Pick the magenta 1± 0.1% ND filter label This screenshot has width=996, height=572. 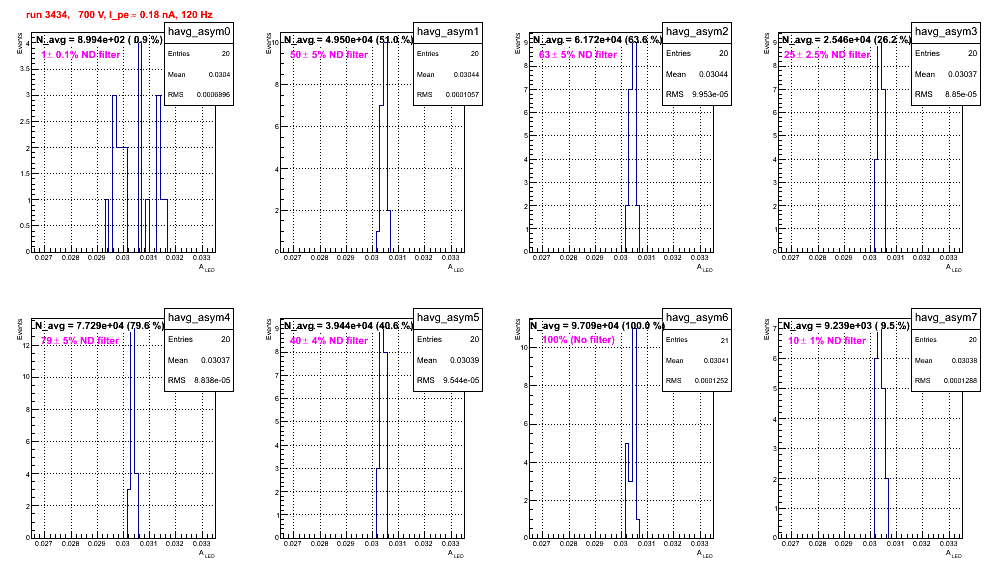(81, 55)
